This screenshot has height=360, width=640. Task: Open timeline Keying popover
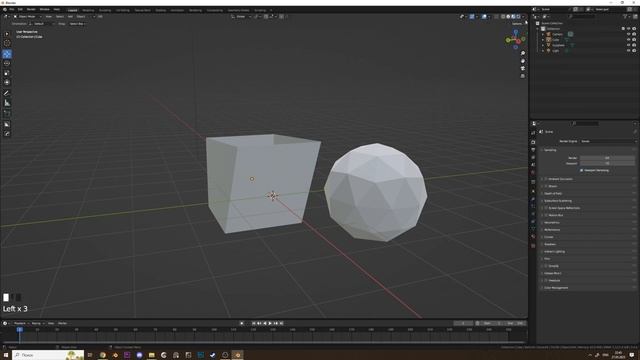point(37,323)
